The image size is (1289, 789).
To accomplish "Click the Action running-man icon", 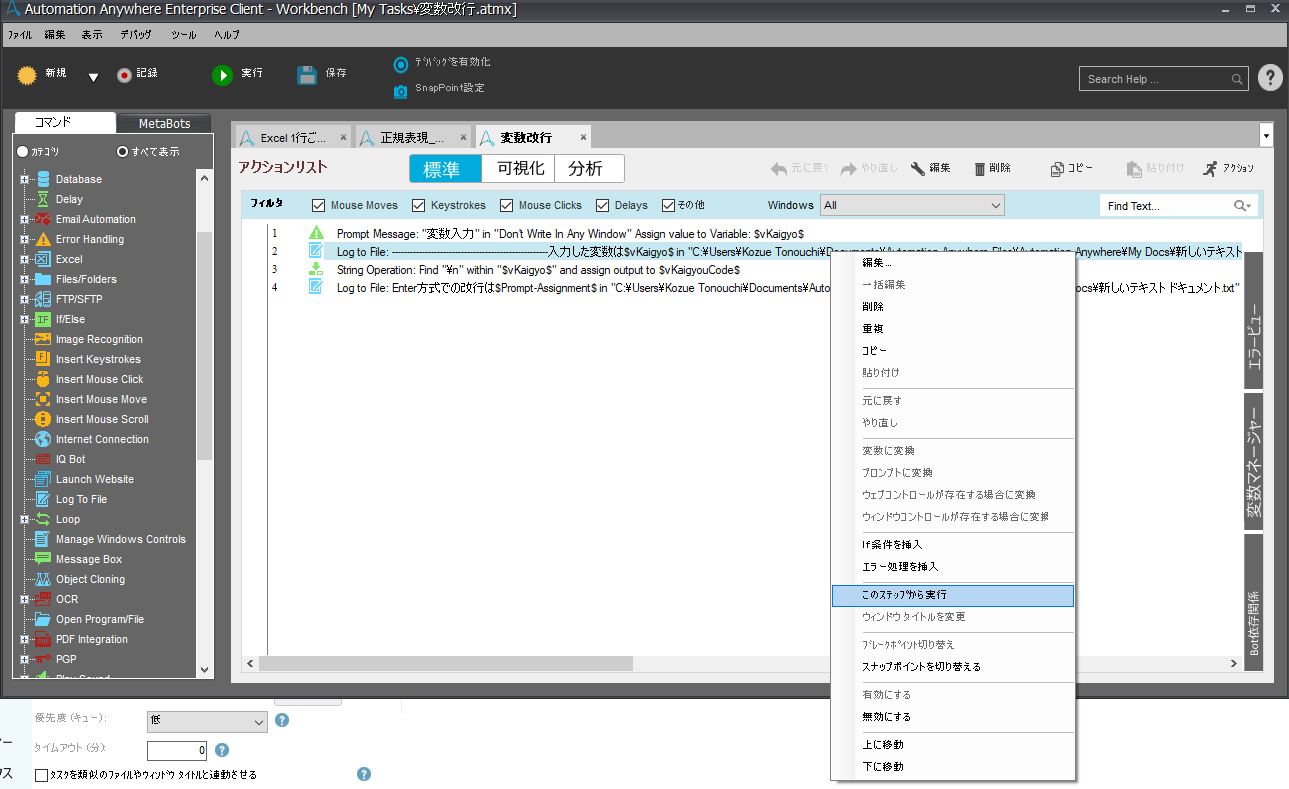I will click(1211, 168).
